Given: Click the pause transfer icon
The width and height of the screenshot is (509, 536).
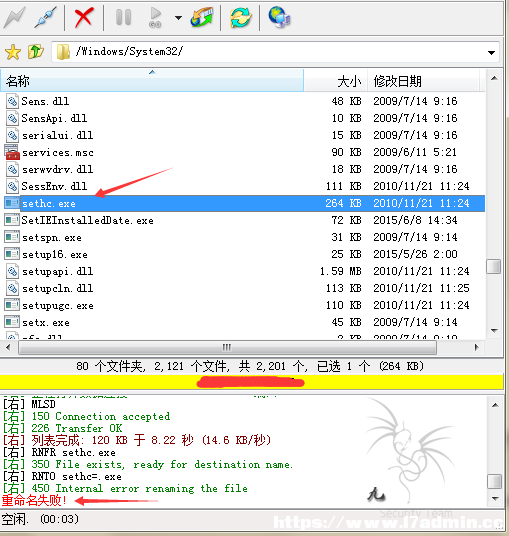Looking at the screenshot, I should [123, 17].
